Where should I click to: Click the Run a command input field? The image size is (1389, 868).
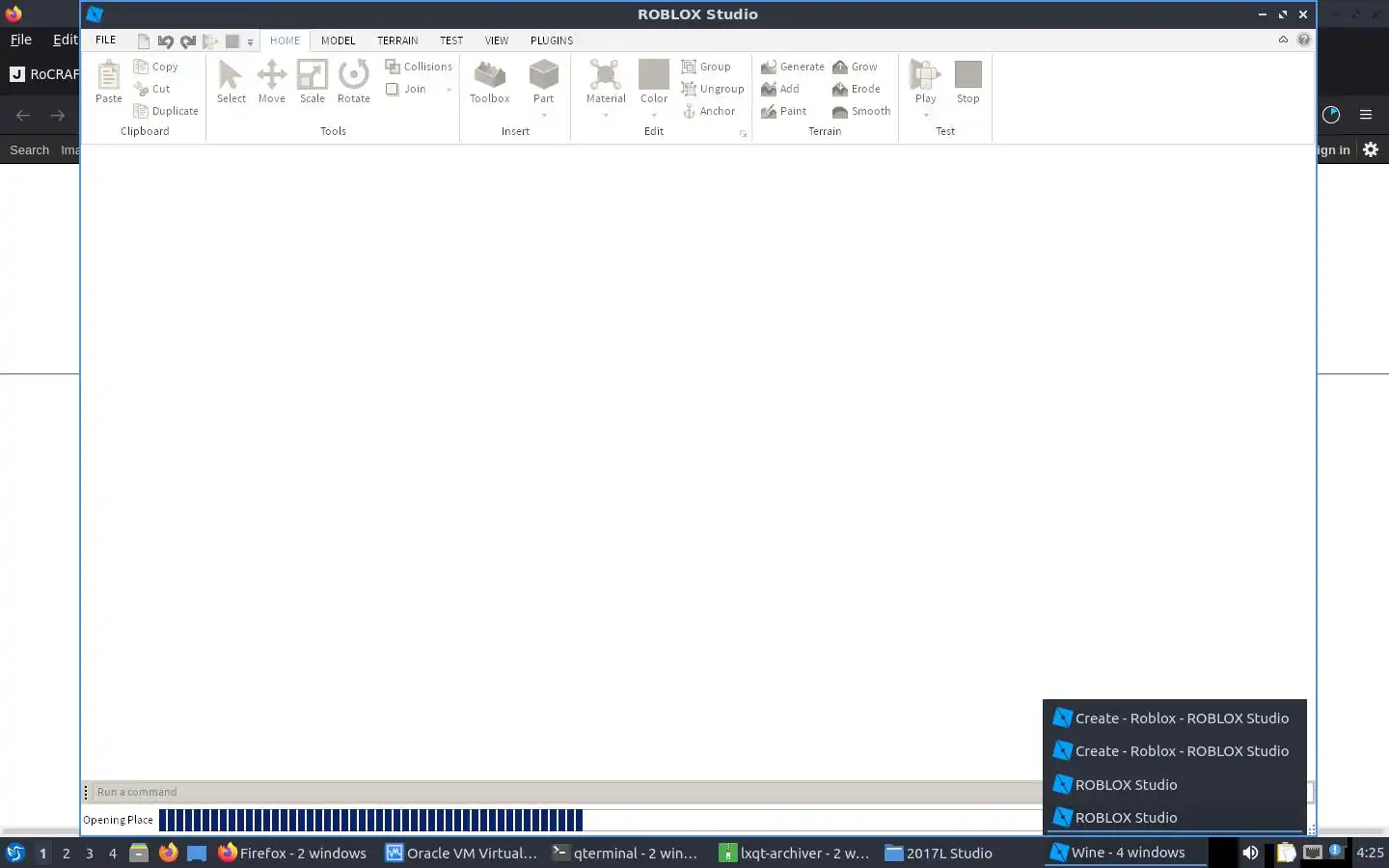pyautogui.click(x=569, y=792)
